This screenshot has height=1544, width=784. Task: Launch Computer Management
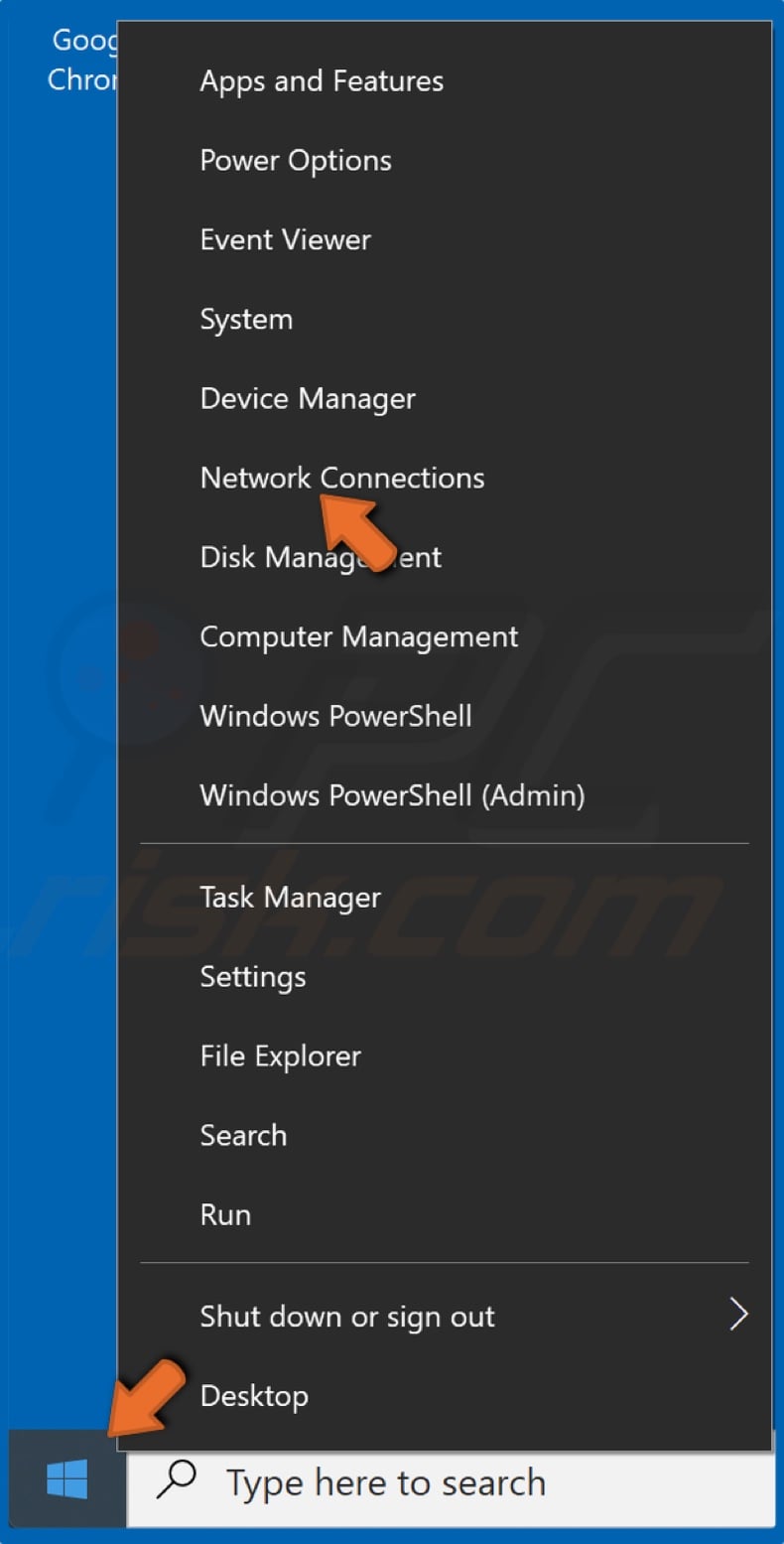click(x=358, y=636)
